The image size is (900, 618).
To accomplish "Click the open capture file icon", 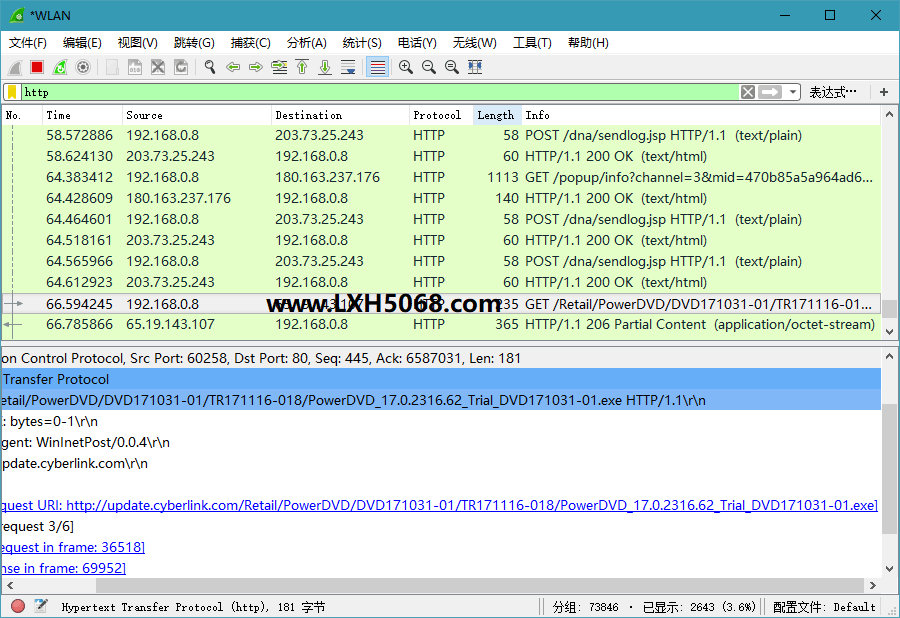I will pyautogui.click(x=112, y=67).
